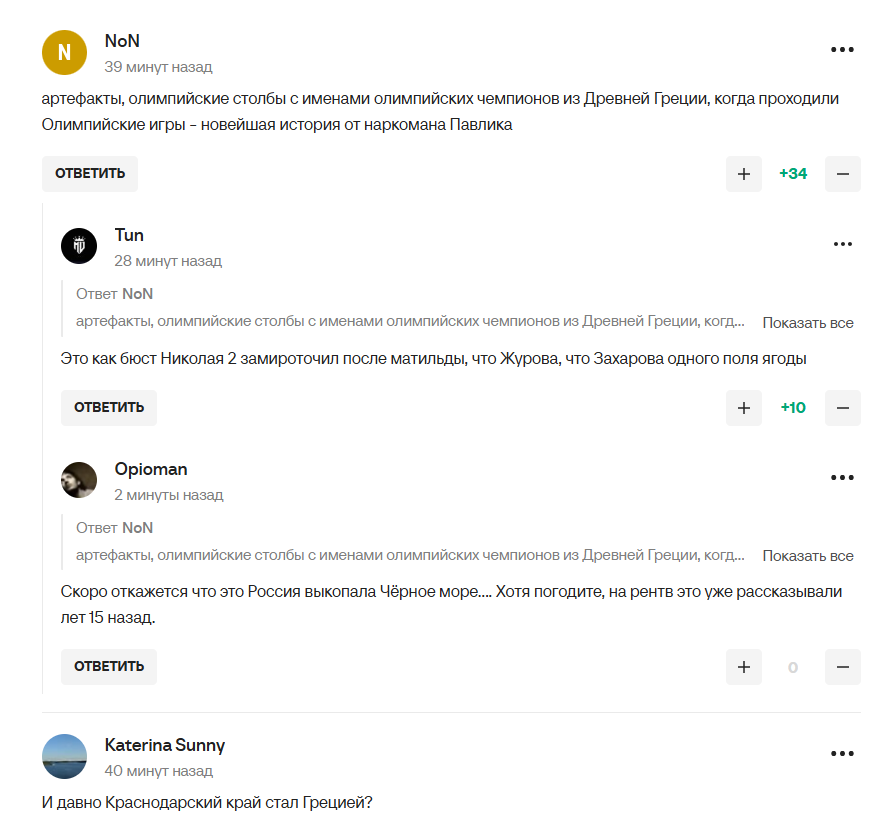Viewport: 894px width, 827px height.
Task: Upvote Tun's reply with the plus icon
Action: (743, 407)
